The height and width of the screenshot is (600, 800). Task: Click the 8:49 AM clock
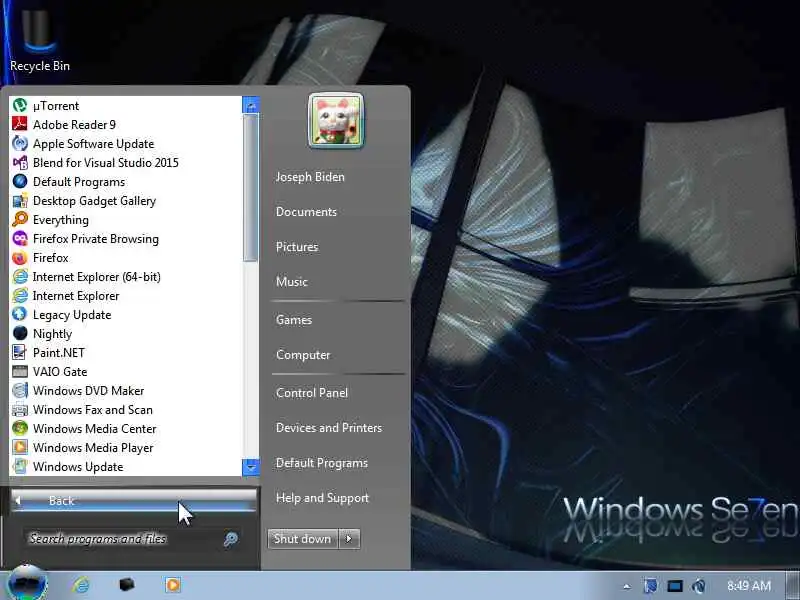point(749,586)
